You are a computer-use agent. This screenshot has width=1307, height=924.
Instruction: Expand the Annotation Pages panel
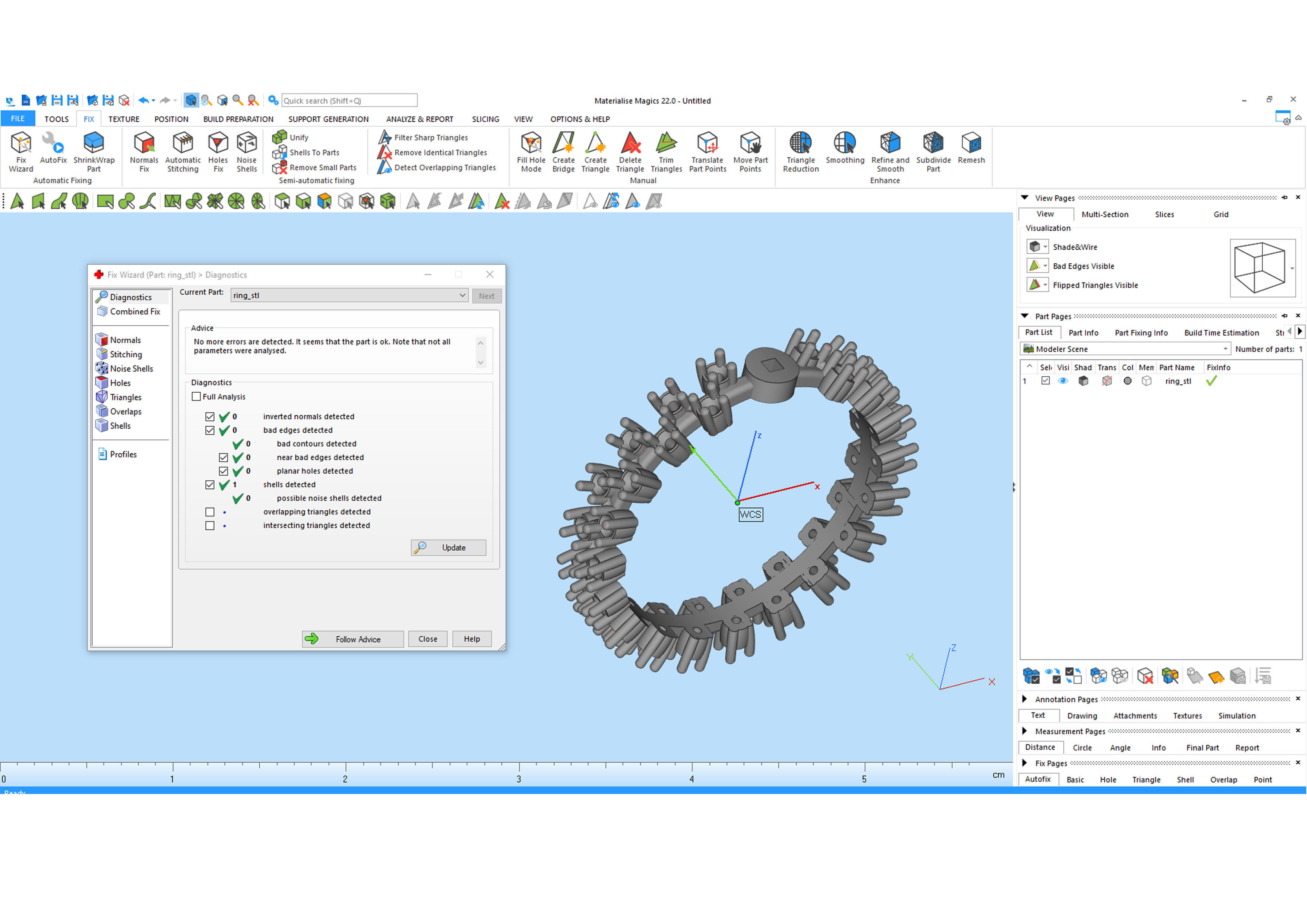click(1025, 699)
